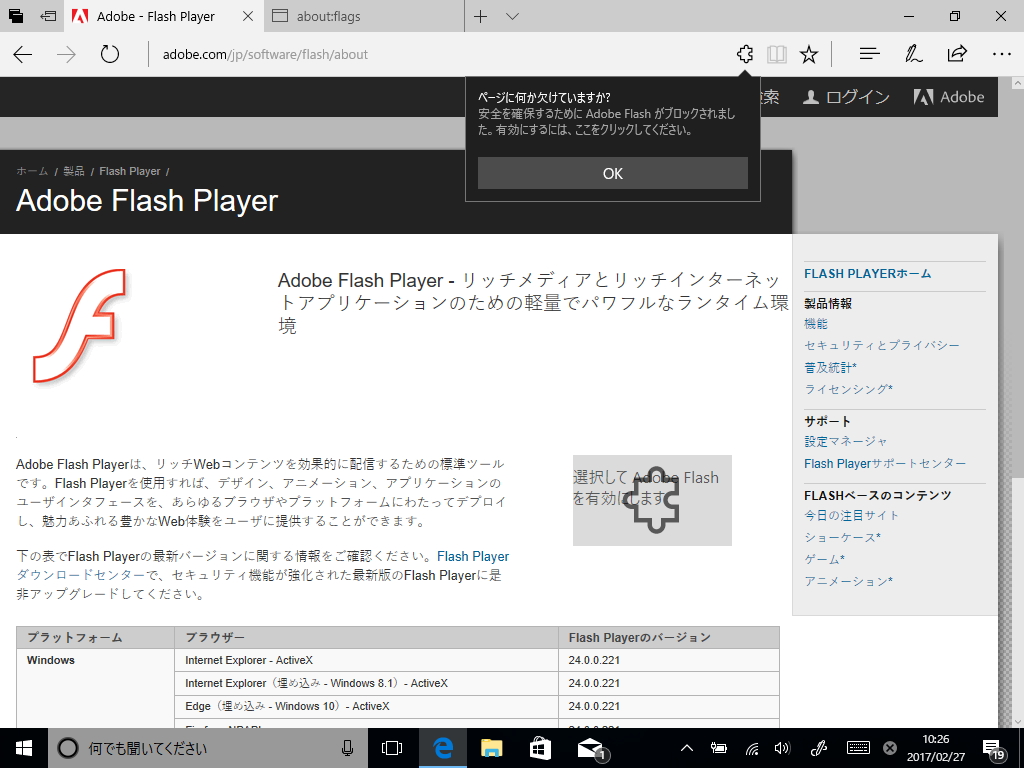Click the address bar to edit URL
The height and width of the screenshot is (768, 1024).
tap(300, 54)
